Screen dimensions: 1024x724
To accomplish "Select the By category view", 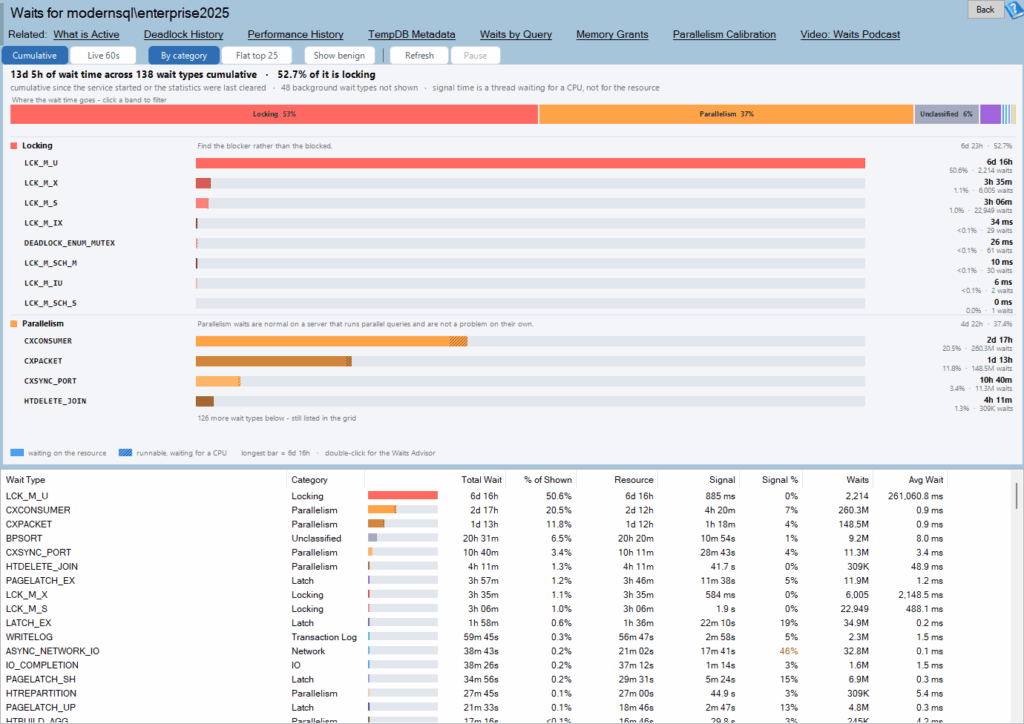I will tap(184, 55).
